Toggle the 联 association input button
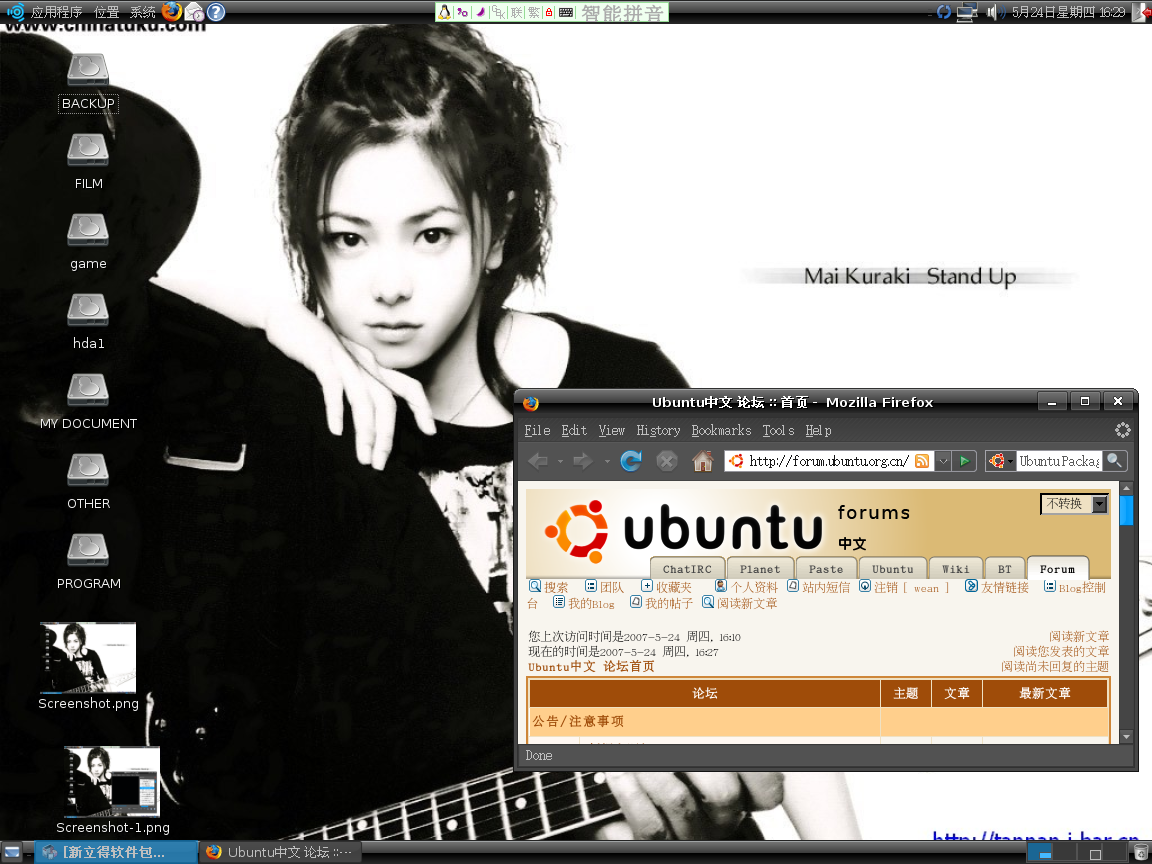This screenshot has width=1152, height=864. coord(517,12)
